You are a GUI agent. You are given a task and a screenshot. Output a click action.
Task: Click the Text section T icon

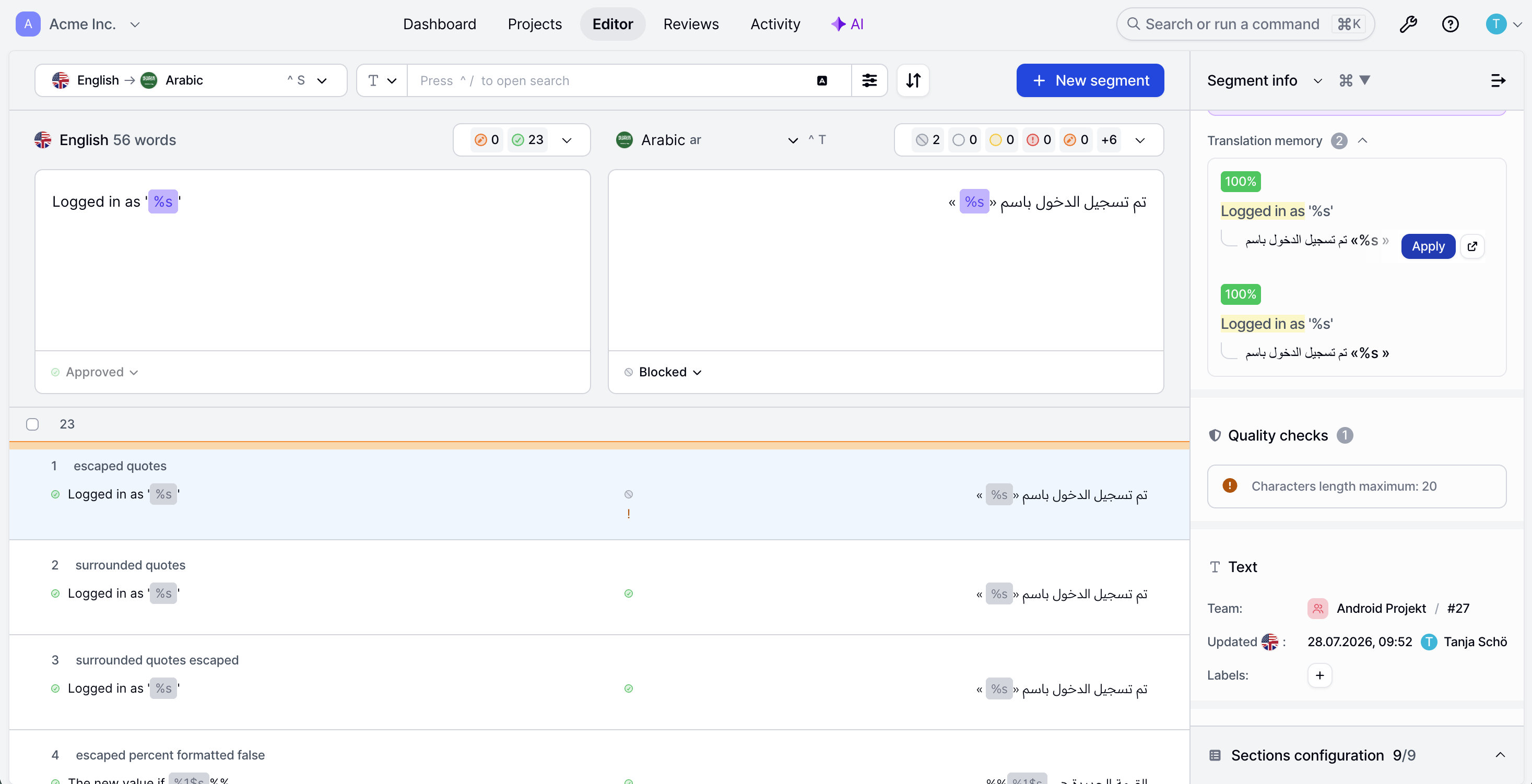click(x=1215, y=567)
